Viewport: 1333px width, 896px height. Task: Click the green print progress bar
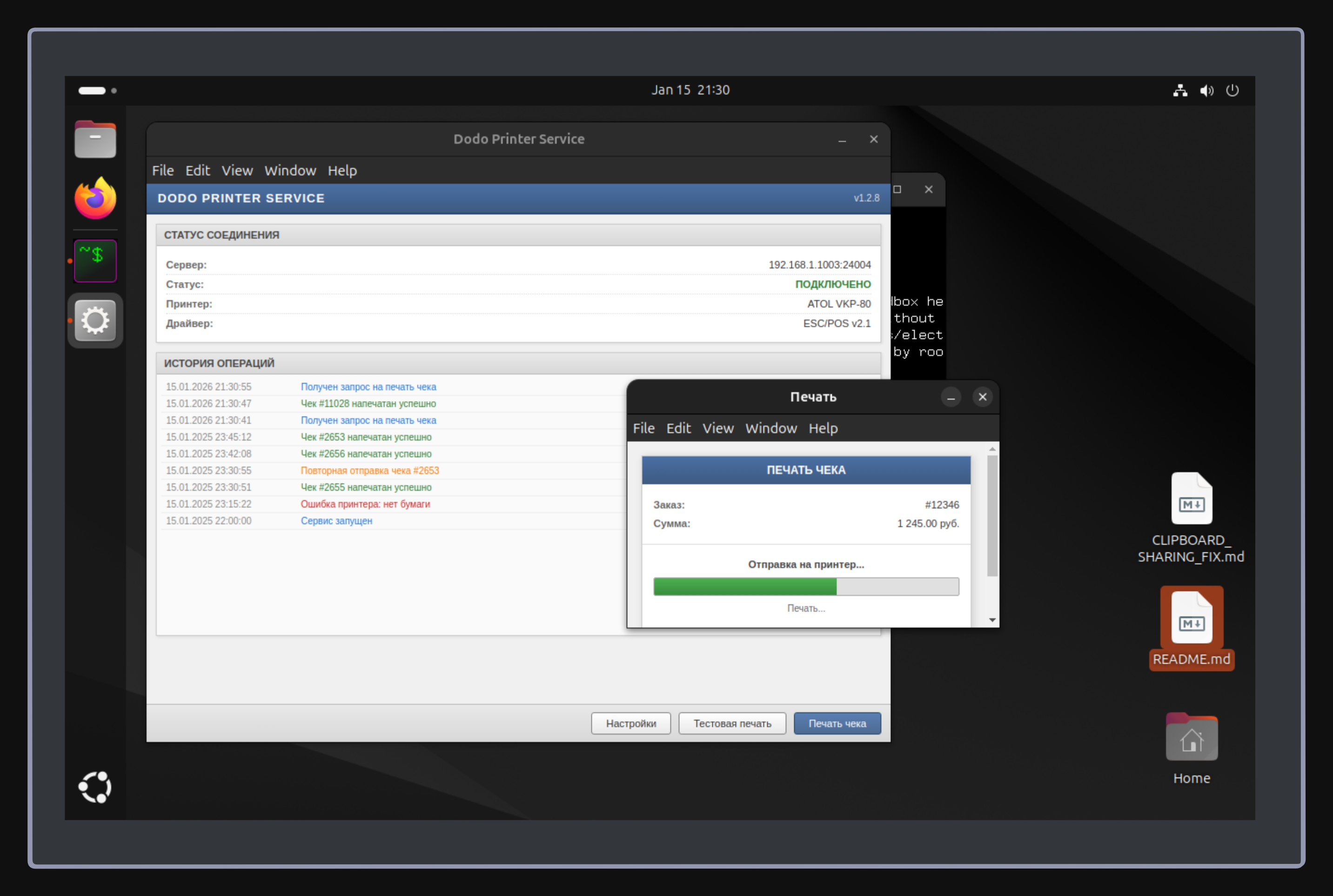(806, 587)
